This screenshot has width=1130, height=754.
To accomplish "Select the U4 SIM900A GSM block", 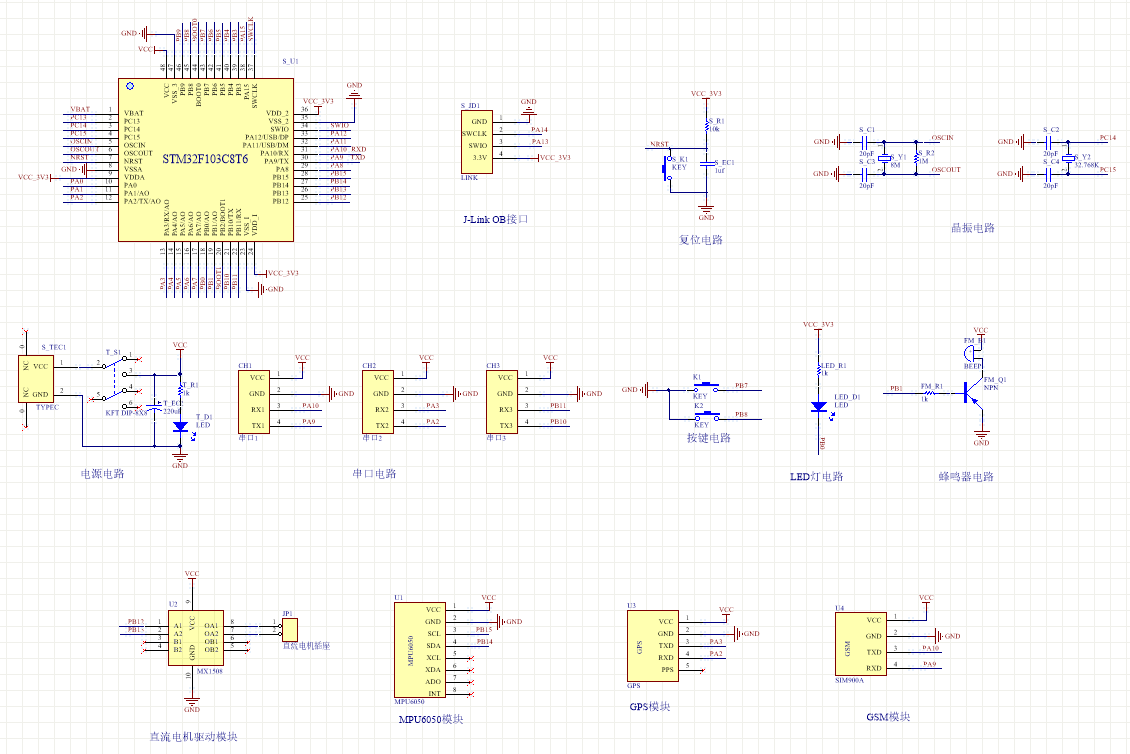I will click(860, 644).
